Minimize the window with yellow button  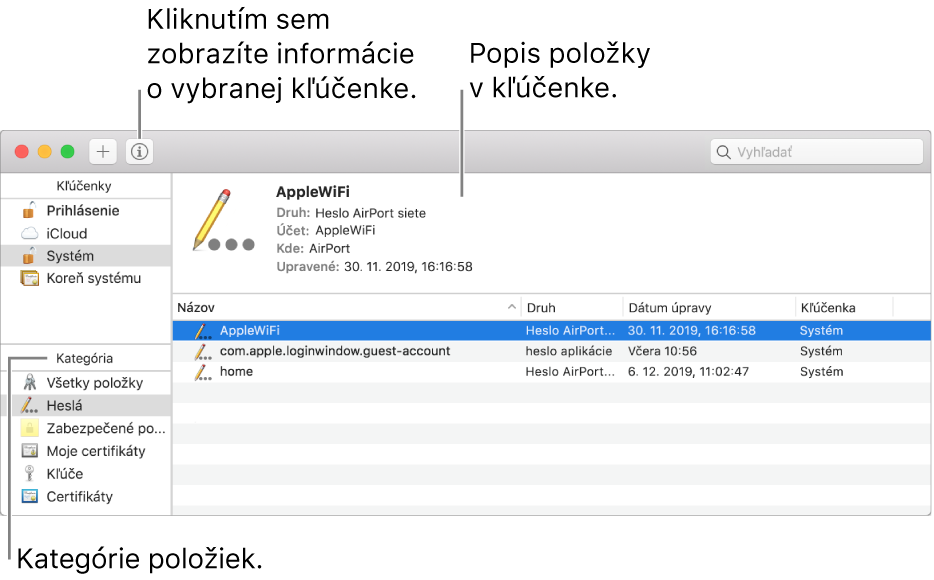[x=45, y=152]
